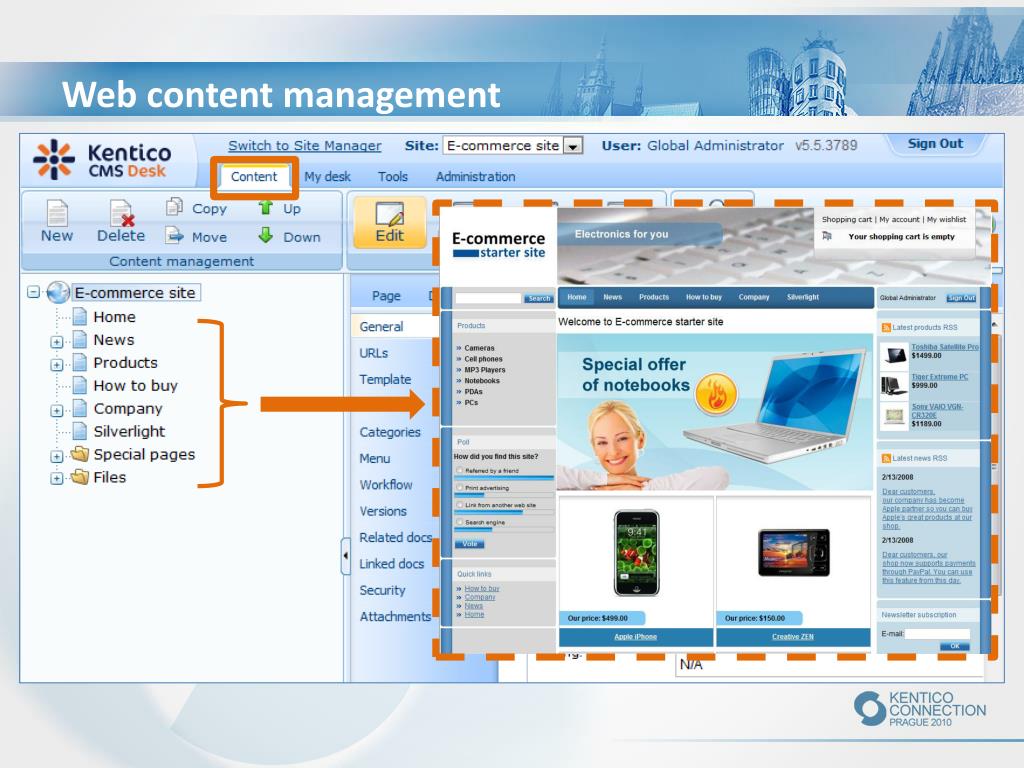This screenshot has height=768, width=1024.
Task: Click the Delete document toolbar button
Action: point(121,221)
